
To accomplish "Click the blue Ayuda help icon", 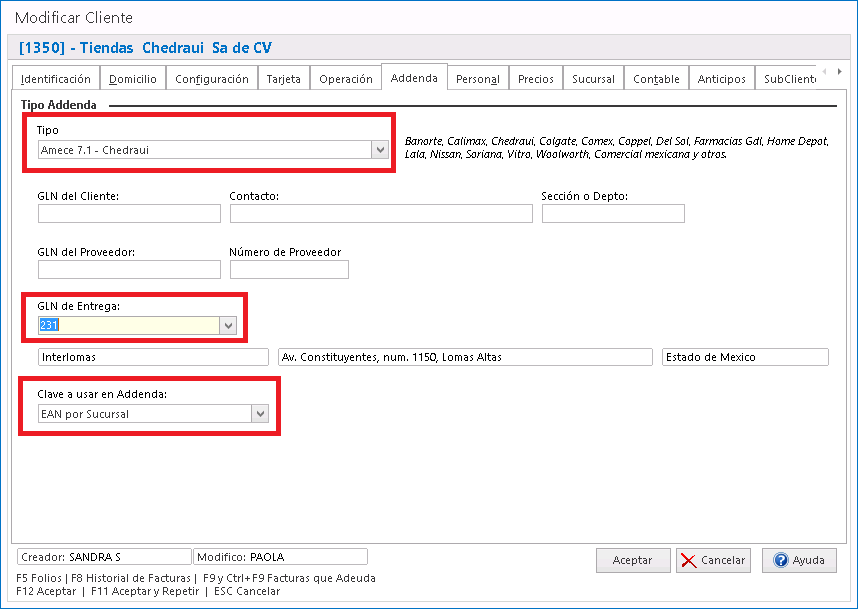I will (781, 560).
